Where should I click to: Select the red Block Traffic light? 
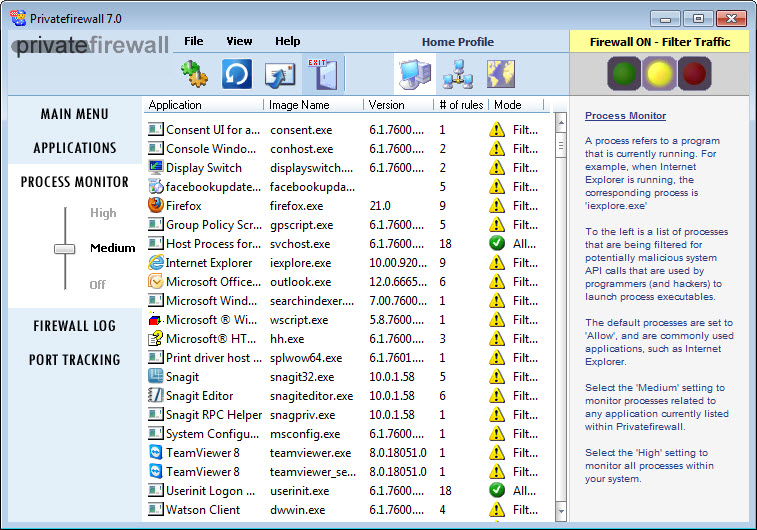click(x=692, y=73)
